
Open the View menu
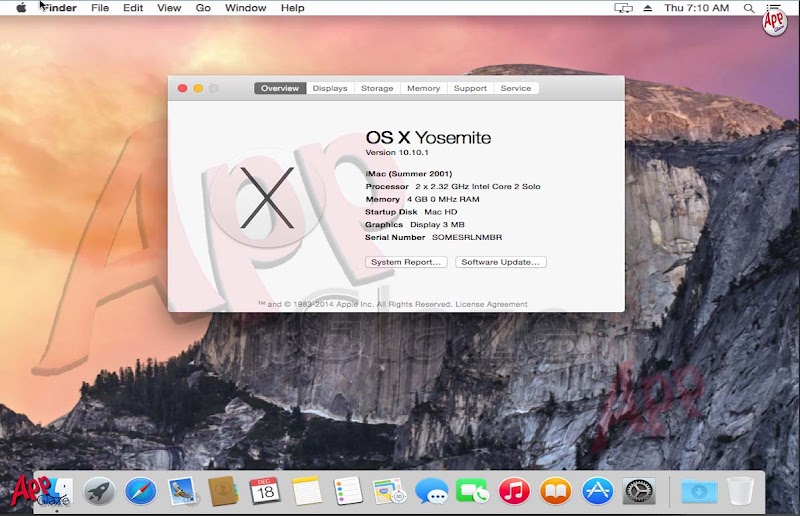coord(169,8)
